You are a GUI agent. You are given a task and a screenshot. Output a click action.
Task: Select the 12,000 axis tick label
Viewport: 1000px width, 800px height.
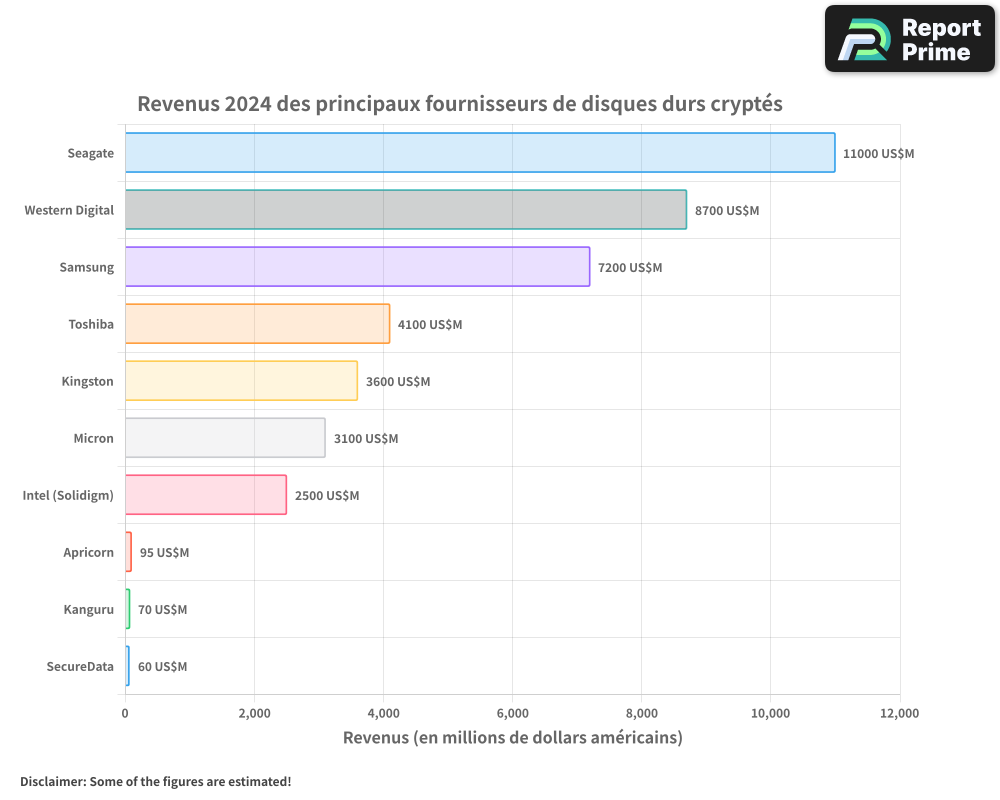pyautogui.click(x=899, y=713)
